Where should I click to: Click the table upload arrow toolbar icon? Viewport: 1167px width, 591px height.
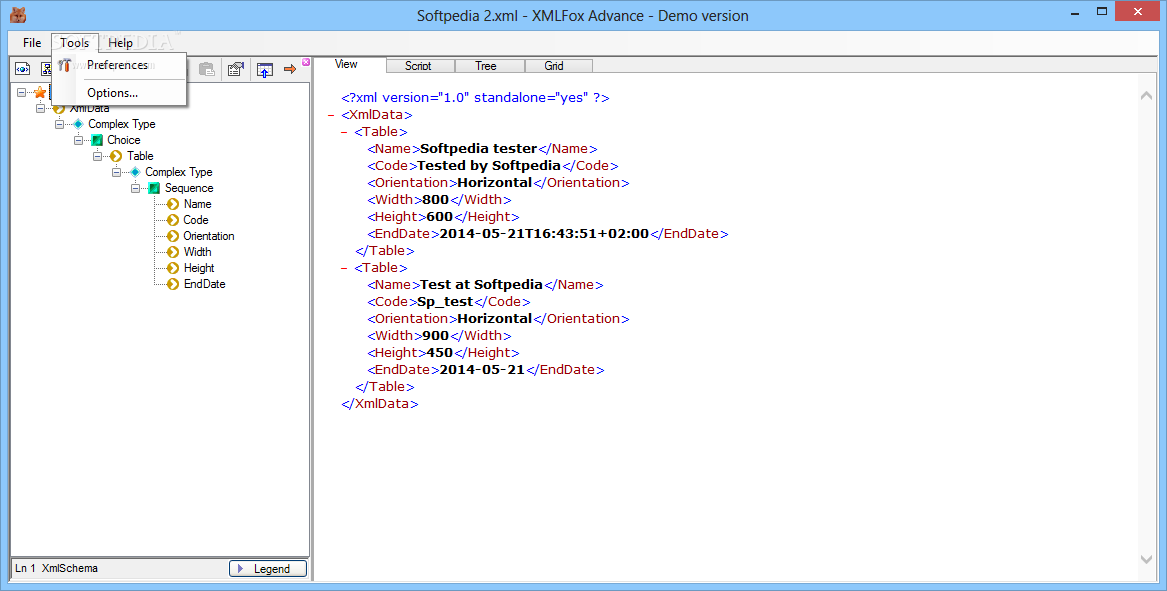[264, 69]
